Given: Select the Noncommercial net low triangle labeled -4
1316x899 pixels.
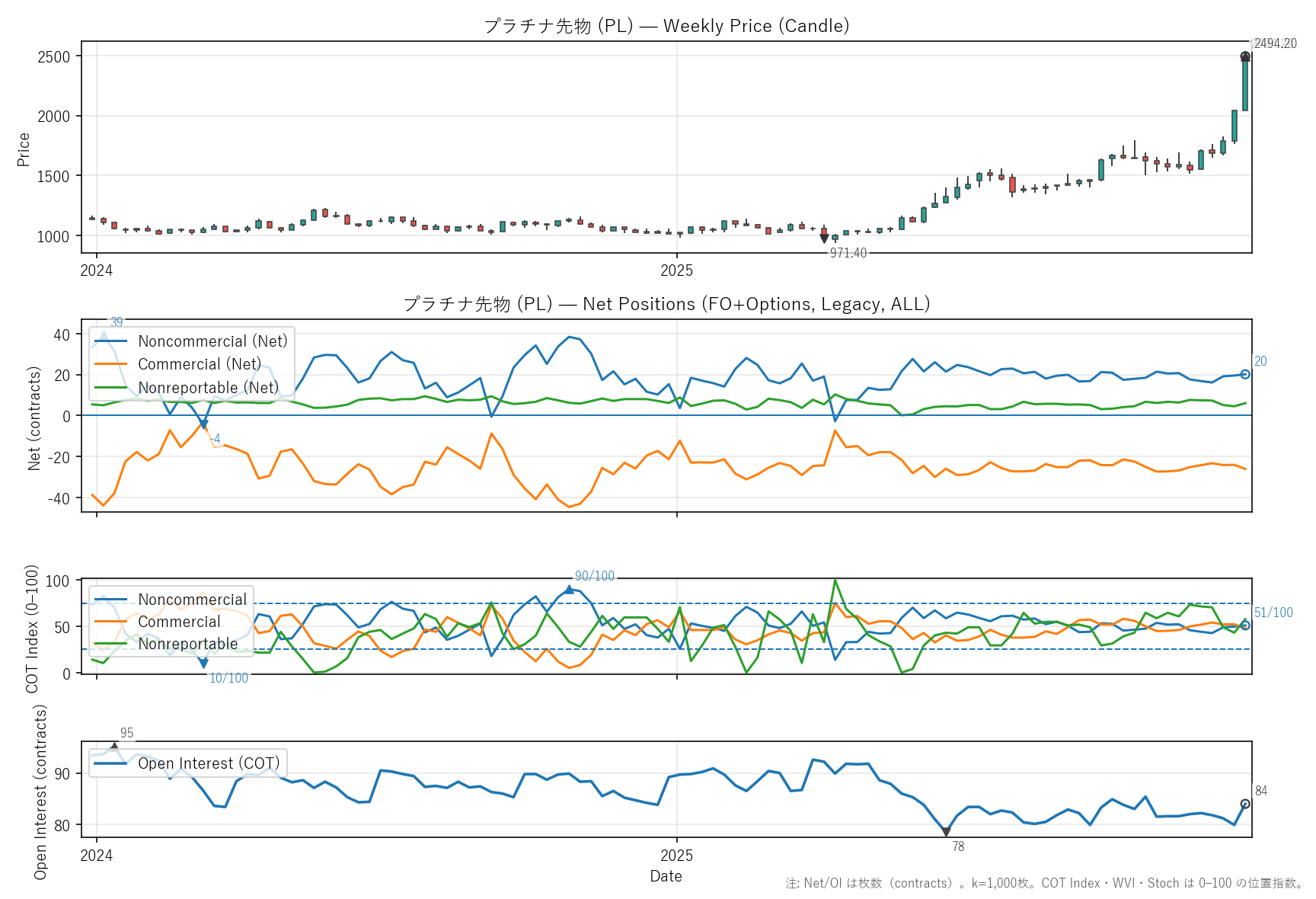Looking at the screenshot, I should 203,424.
